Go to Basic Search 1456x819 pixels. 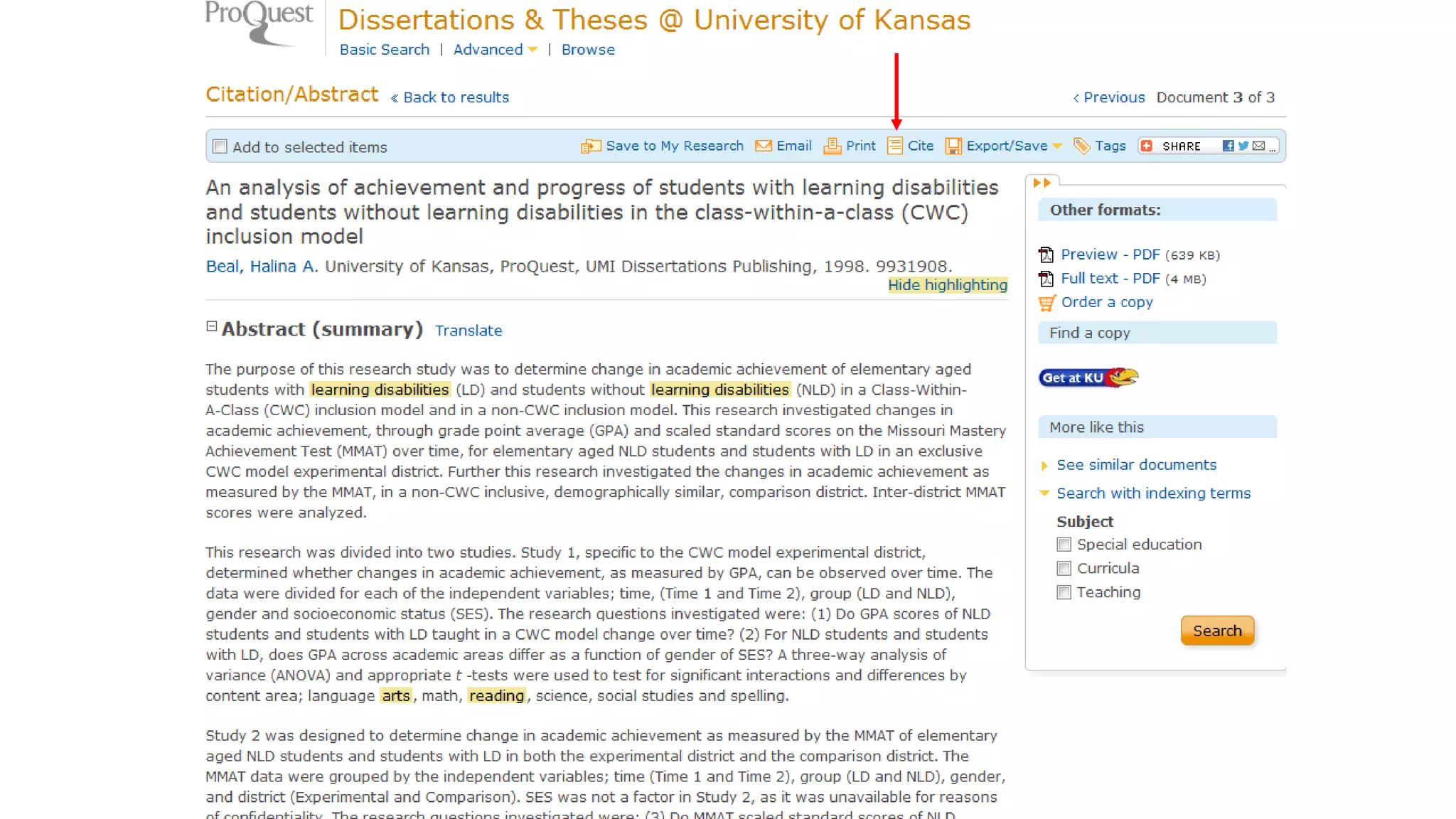coord(384,50)
